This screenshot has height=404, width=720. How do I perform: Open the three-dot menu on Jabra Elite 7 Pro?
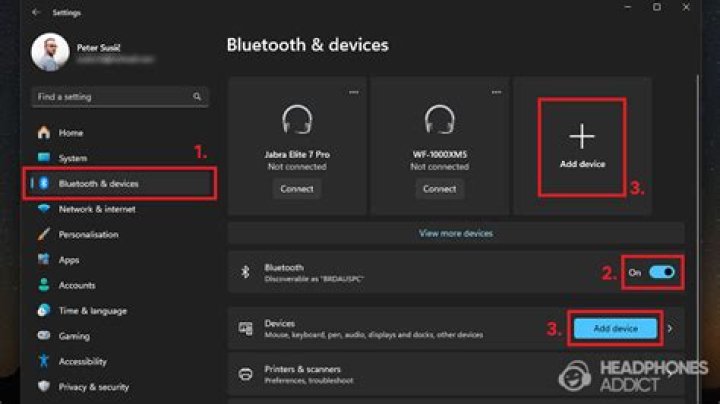353,92
